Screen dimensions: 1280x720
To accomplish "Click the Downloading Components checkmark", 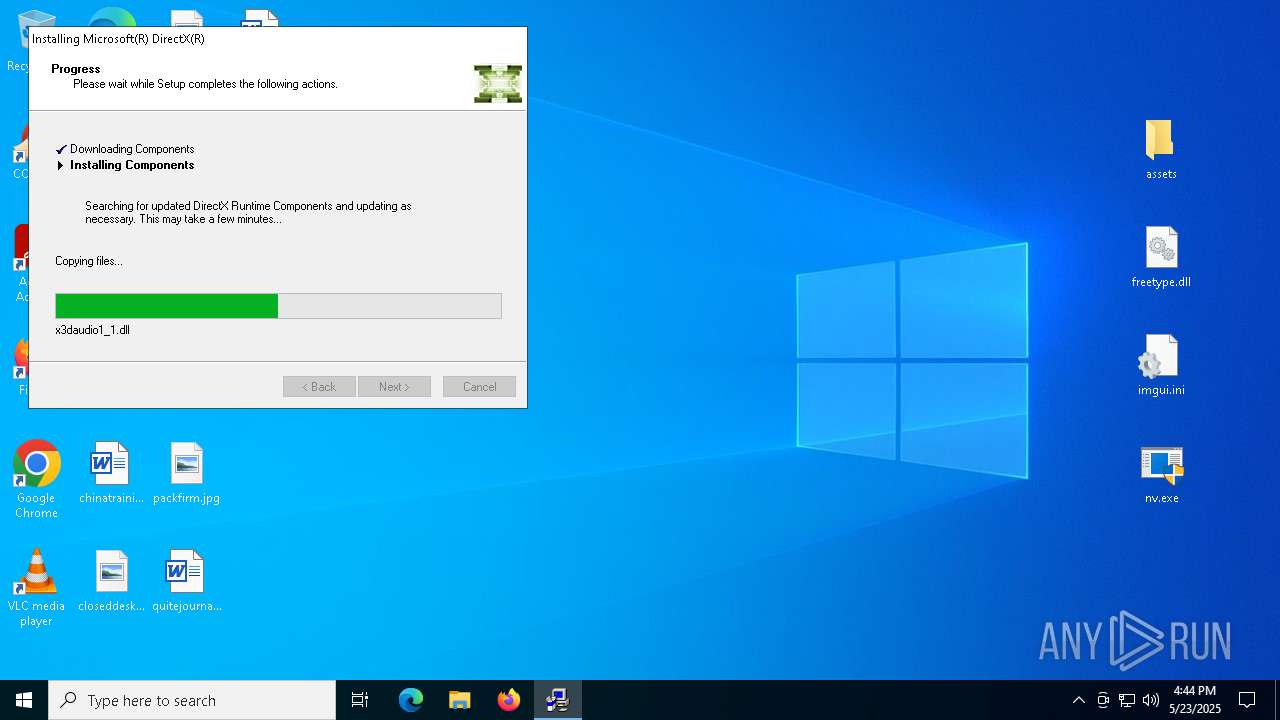I will 61,149.
